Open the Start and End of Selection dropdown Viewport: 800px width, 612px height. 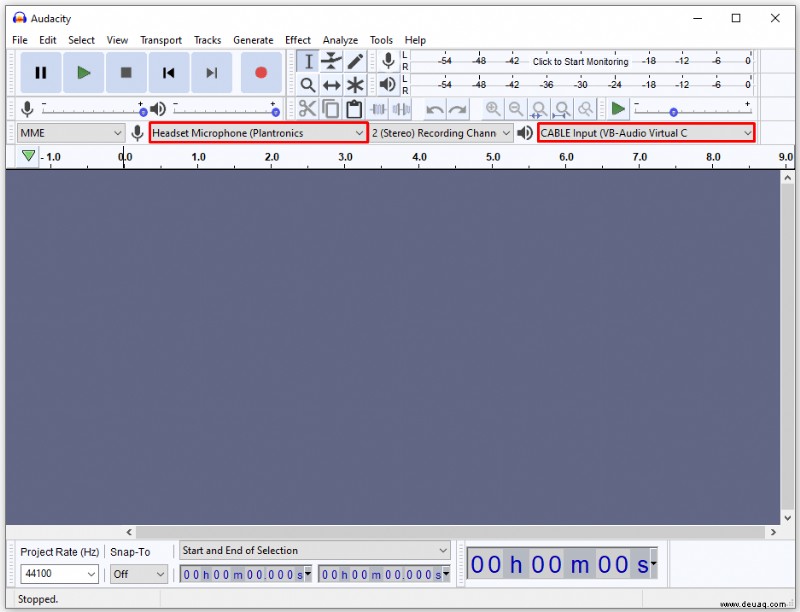point(315,550)
